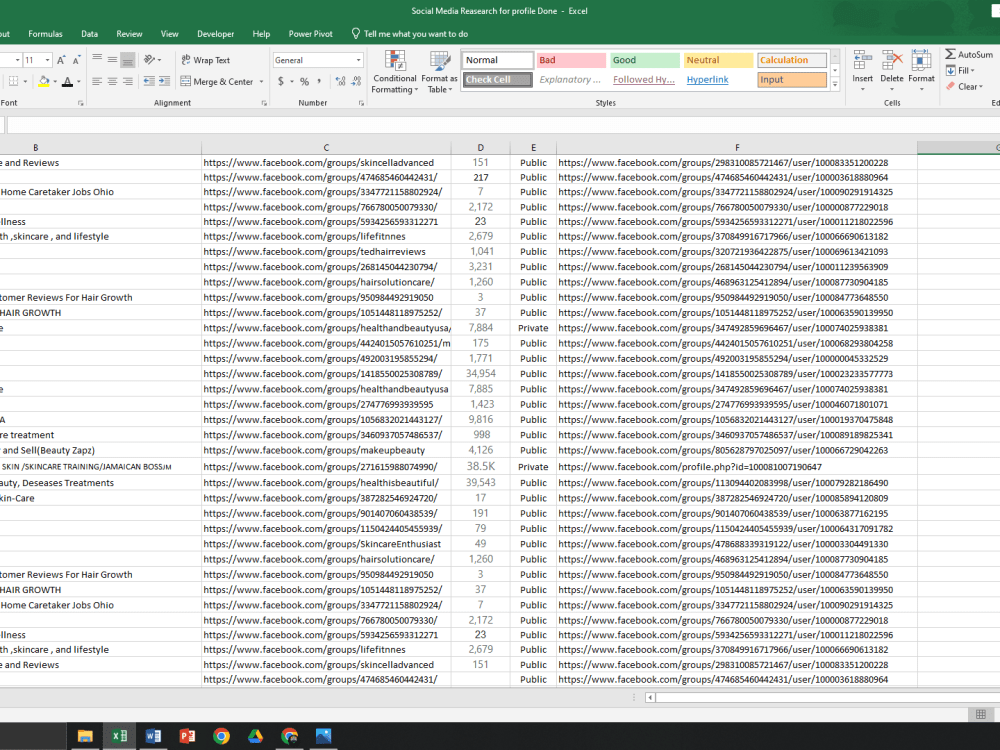Viewport: 1000px width, 750px height.
Task: Open the Clear dropdown
Action: [964, 86]
